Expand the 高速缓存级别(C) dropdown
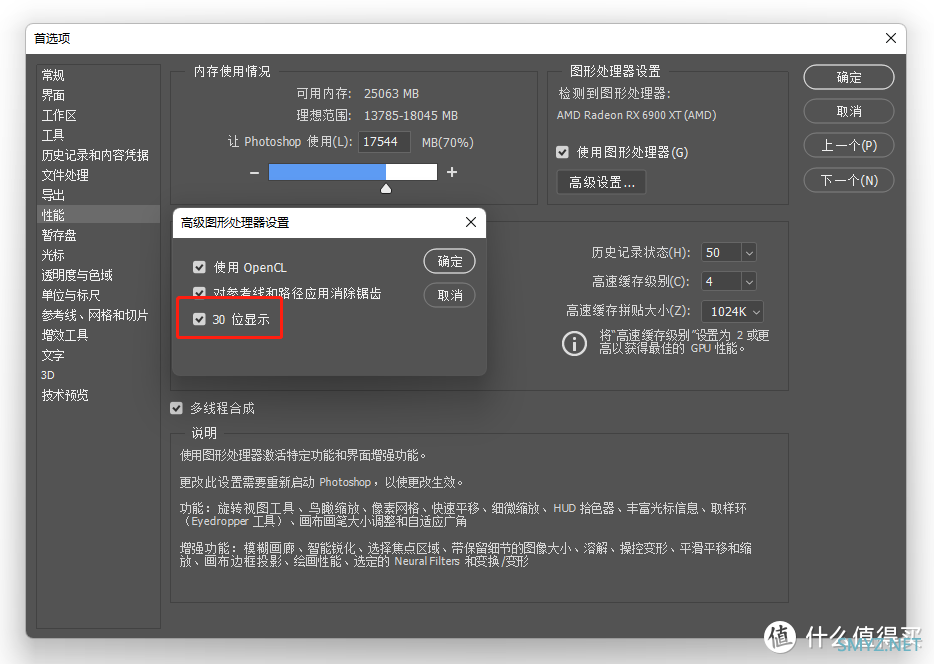Screen dimensions: 934x664 [749, 281]
